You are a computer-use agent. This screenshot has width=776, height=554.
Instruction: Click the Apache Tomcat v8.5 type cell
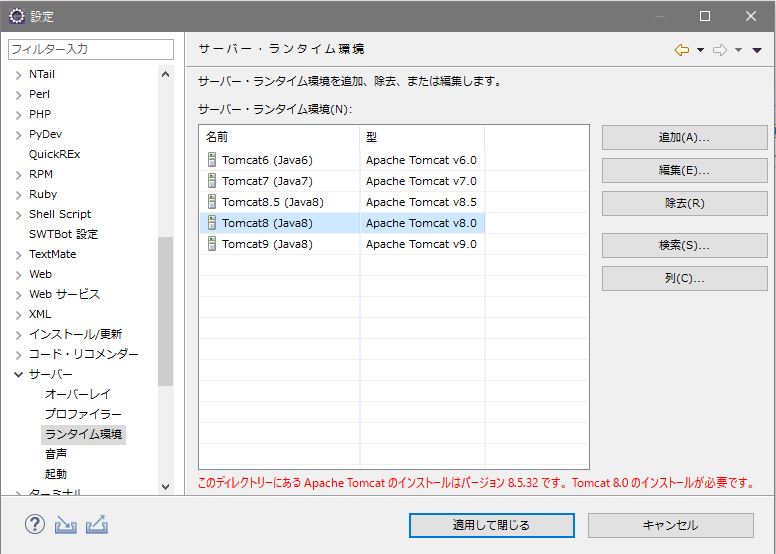point(421,202)
